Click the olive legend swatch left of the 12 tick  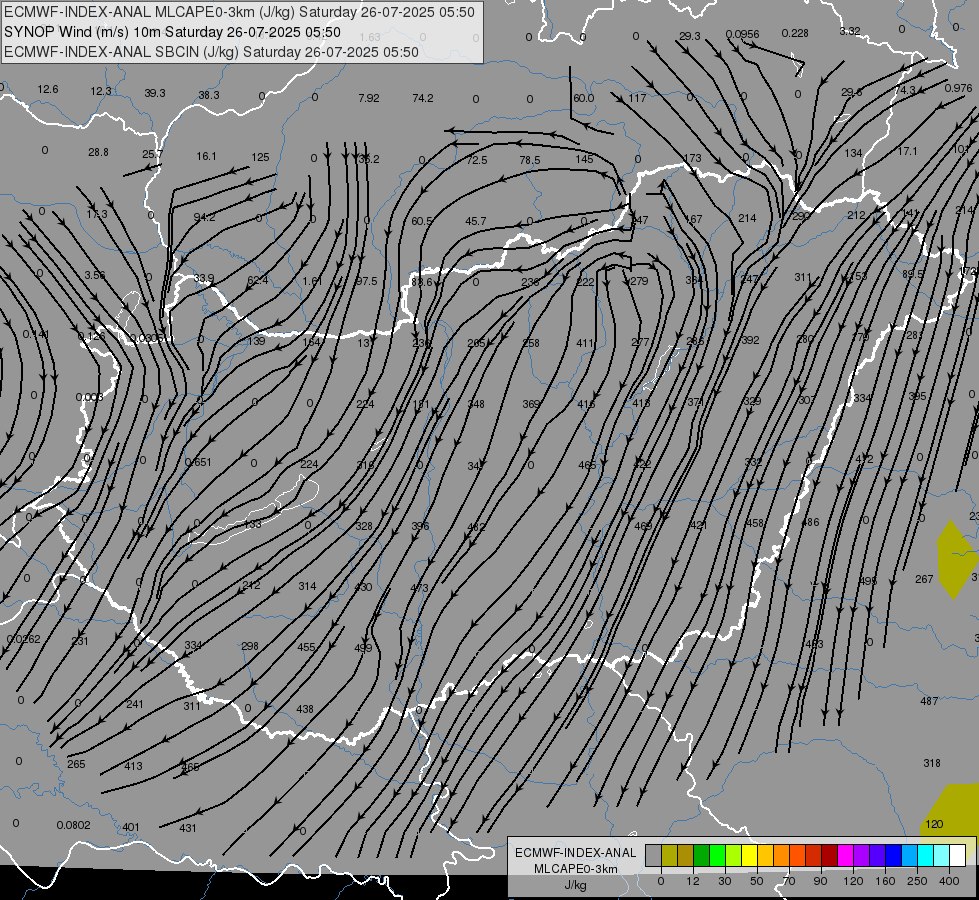tap(686, 855)
